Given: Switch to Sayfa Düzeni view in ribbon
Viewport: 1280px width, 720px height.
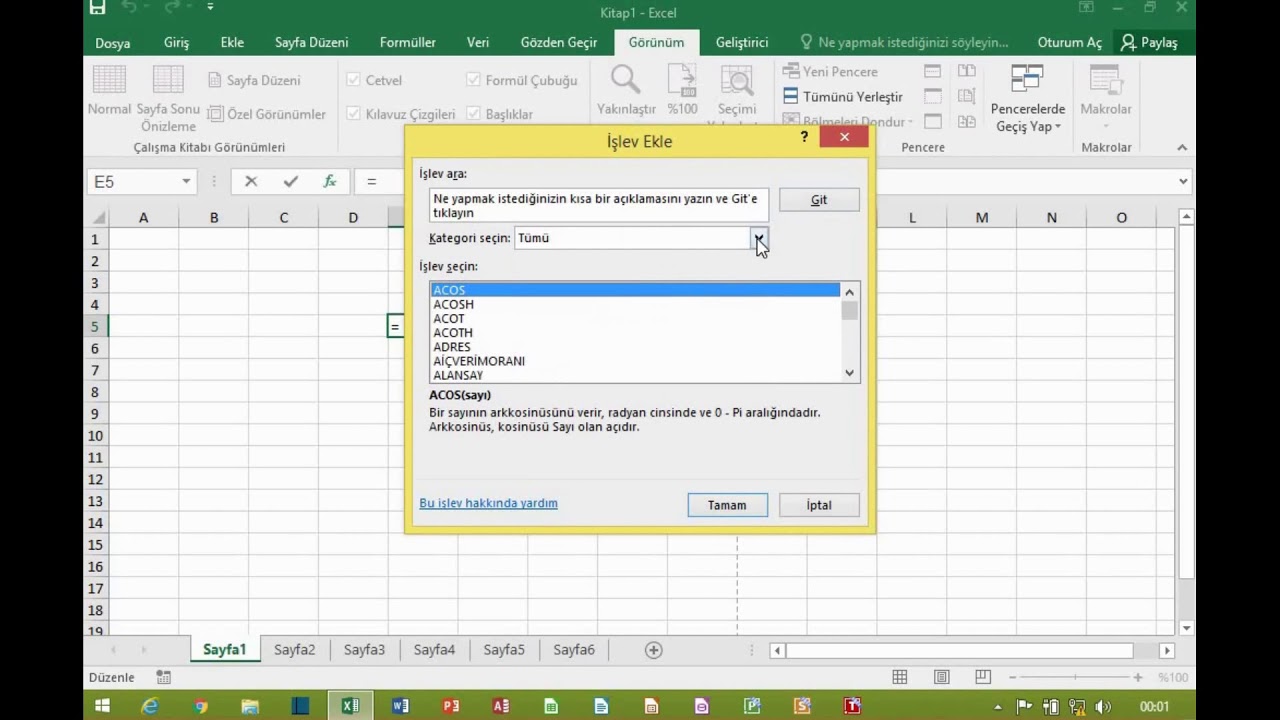Looking at the screenshot, I should point(254,80).
